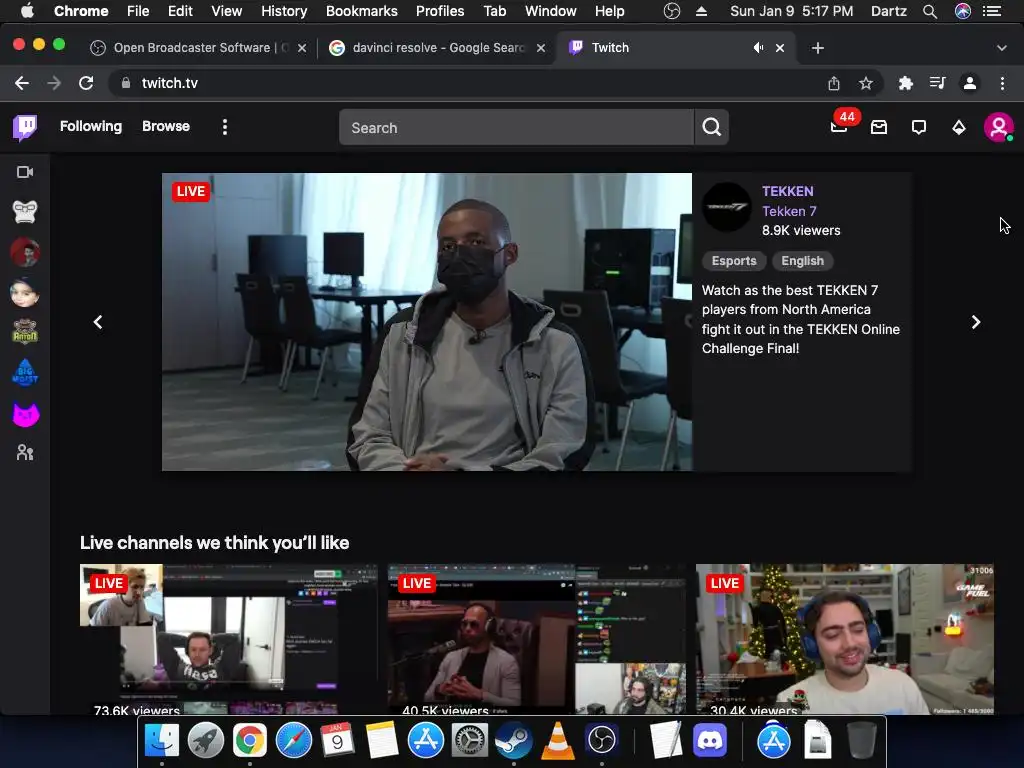Open the Bookmarks menu
The image size is (1024, 768).
click(x=362, y=11)
